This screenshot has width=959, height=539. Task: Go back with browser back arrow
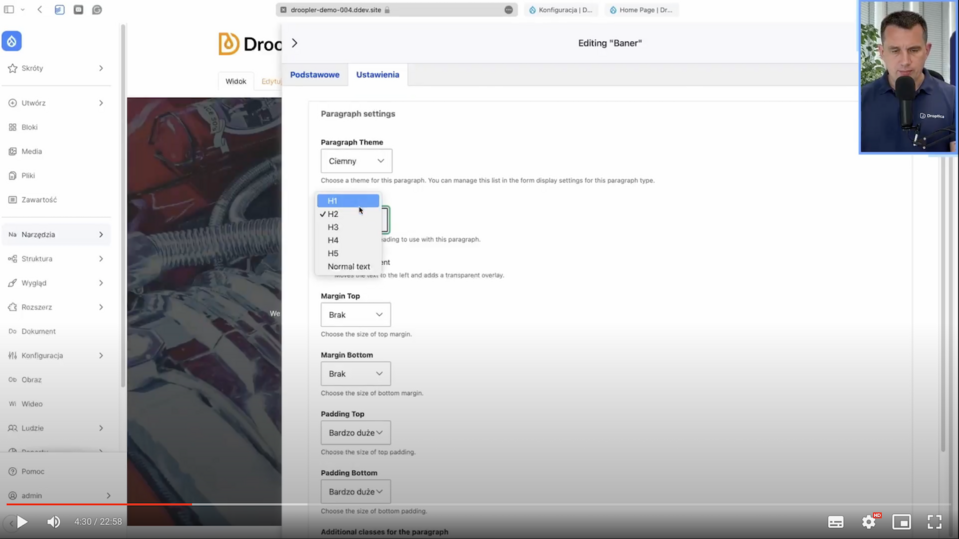click(x=40, y=10)
